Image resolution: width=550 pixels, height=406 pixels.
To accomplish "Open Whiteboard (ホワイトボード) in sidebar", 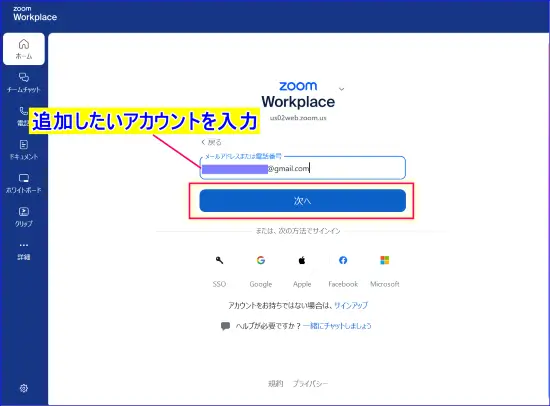I will coord(24,183).
